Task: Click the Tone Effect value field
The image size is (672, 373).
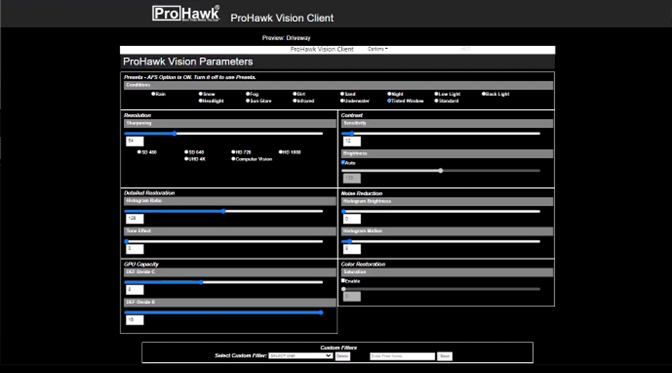Action: (135, 249)
